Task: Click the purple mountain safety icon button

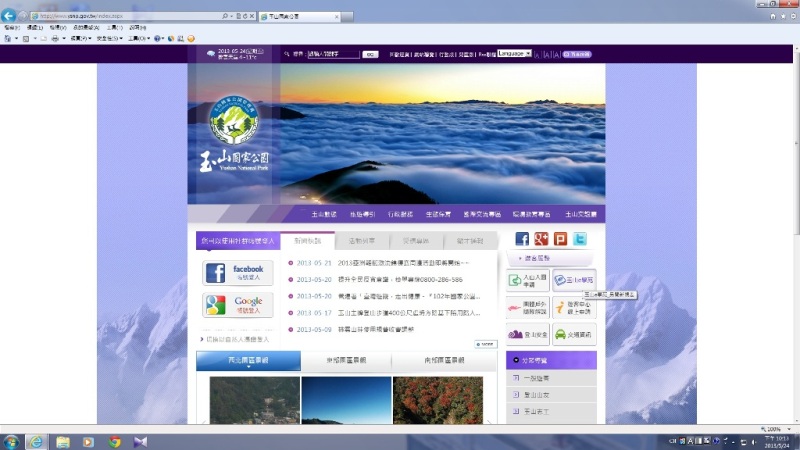Action: coord(528,334)
